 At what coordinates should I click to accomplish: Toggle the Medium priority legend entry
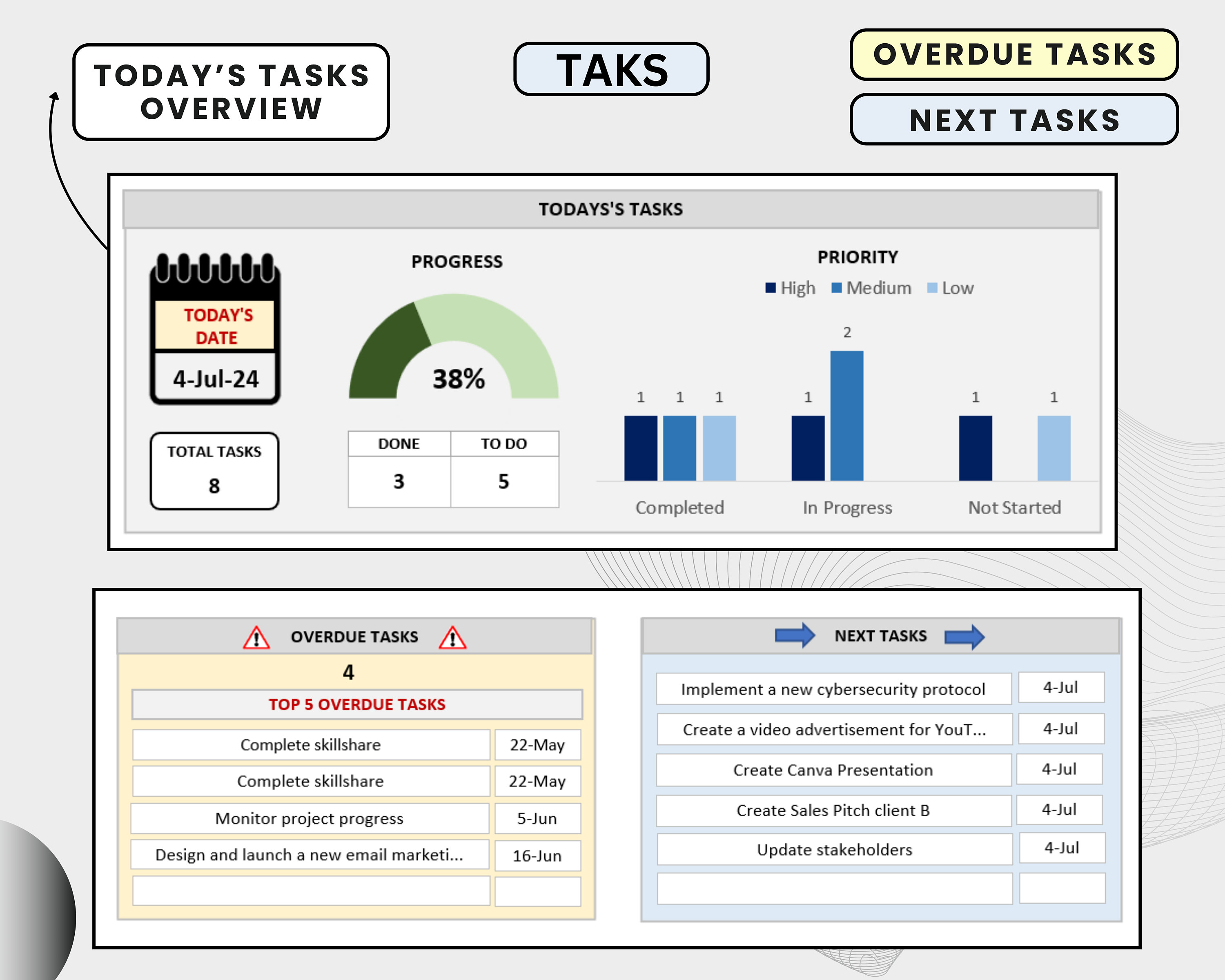[x=871, y=288]
